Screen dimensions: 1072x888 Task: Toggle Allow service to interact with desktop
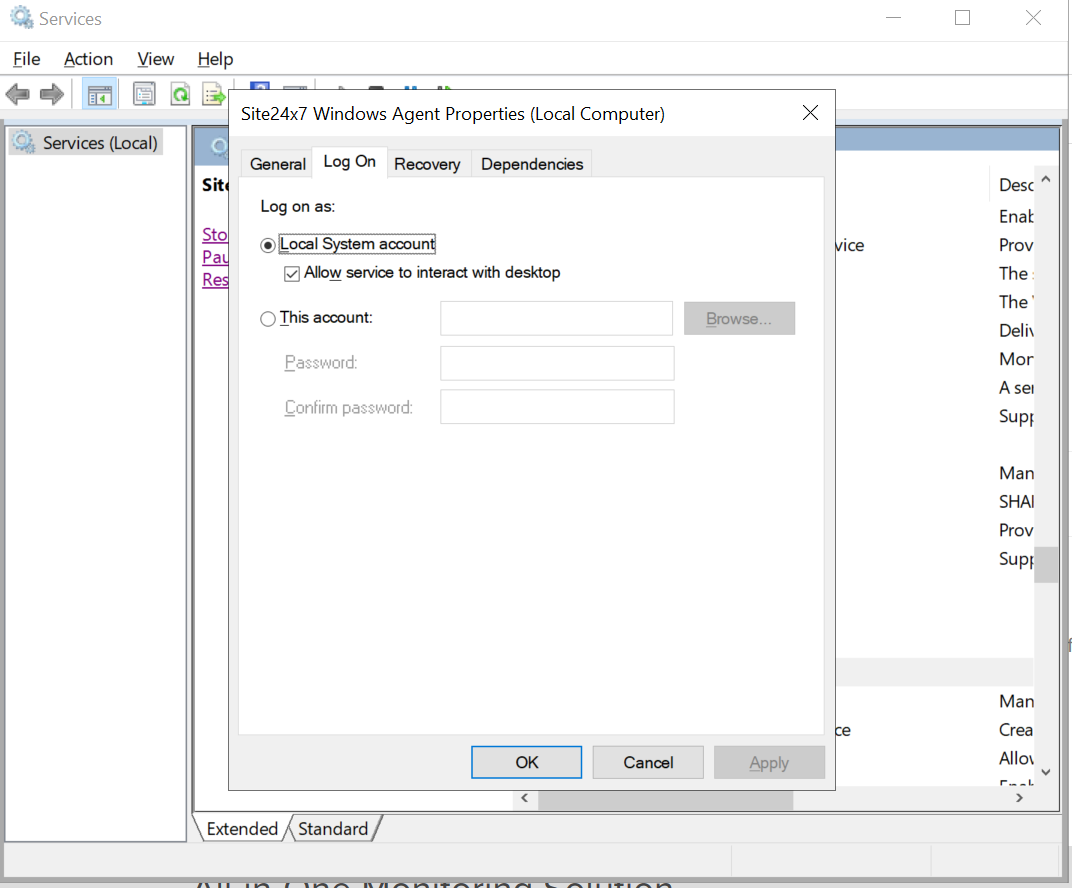[292, 273]
